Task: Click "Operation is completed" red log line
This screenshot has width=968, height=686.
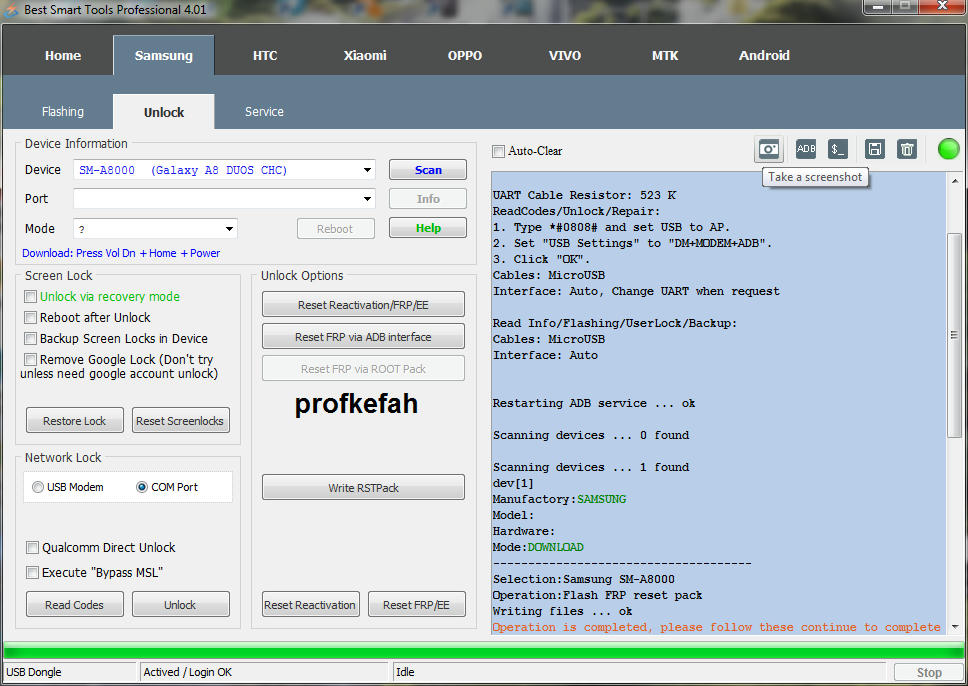Action: click(x=716, y=627)
